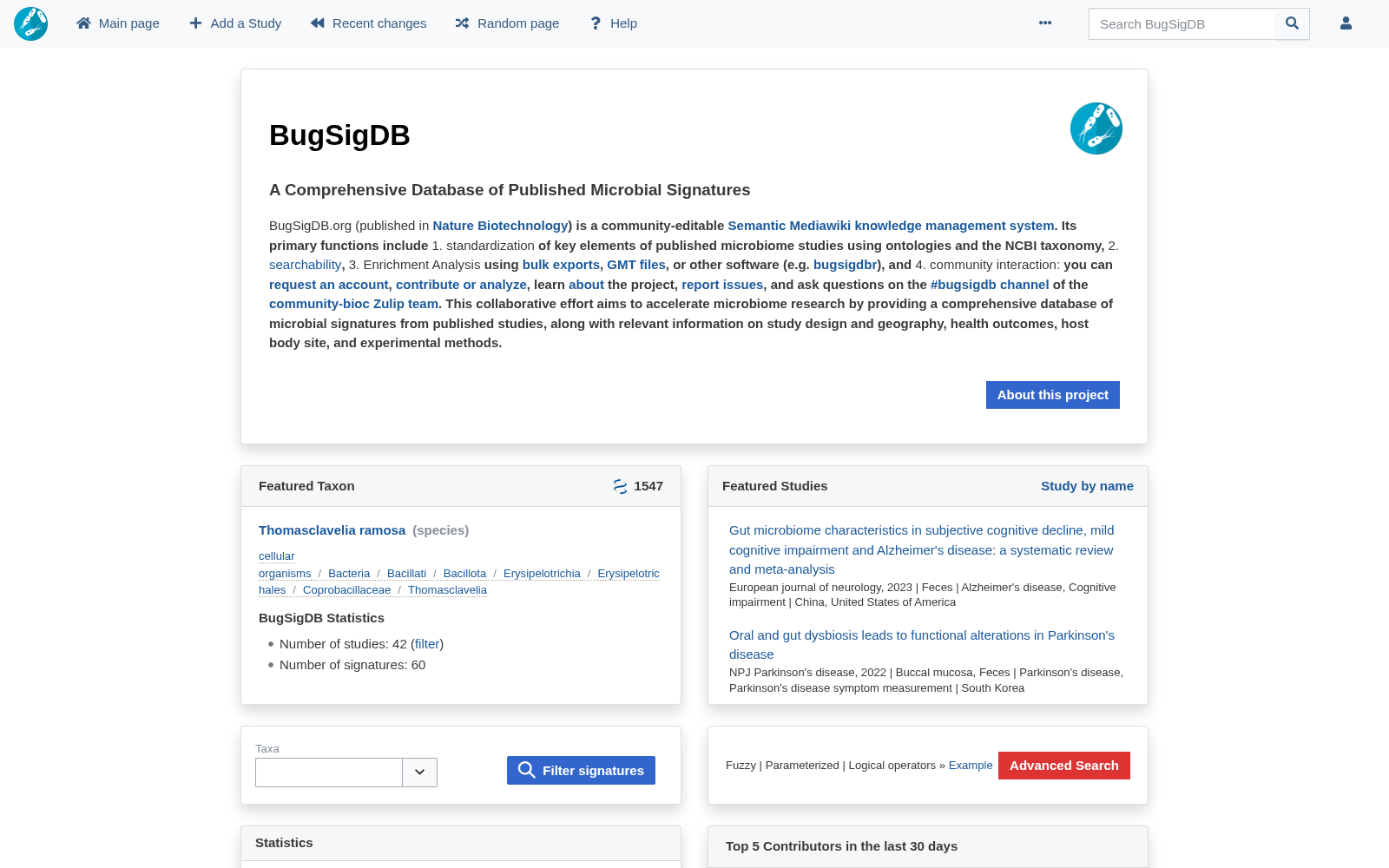Viewport: 1389px width, 868px height.
Task: Open the bulk exports link
Action: coord(561,265)
